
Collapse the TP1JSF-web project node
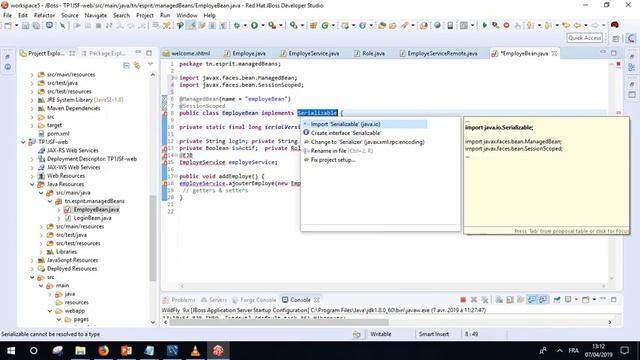23,142
